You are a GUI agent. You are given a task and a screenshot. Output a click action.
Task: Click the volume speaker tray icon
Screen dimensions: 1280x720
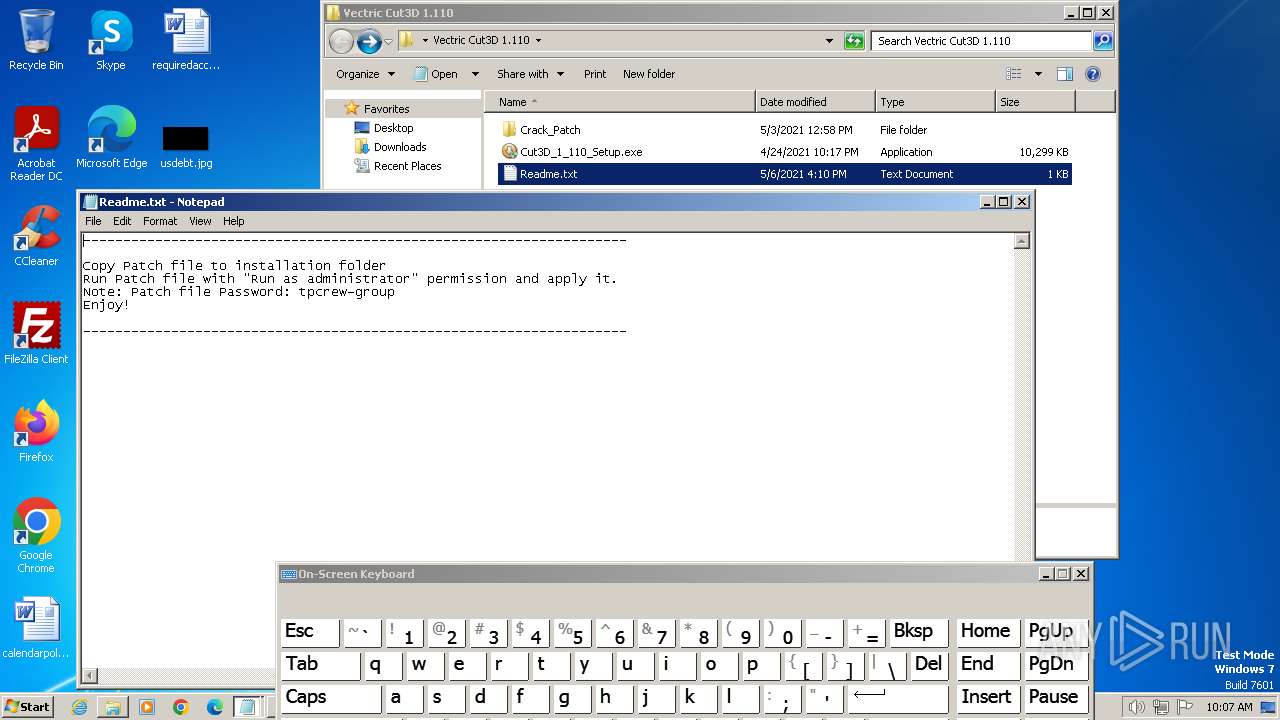pos(1136,707)
